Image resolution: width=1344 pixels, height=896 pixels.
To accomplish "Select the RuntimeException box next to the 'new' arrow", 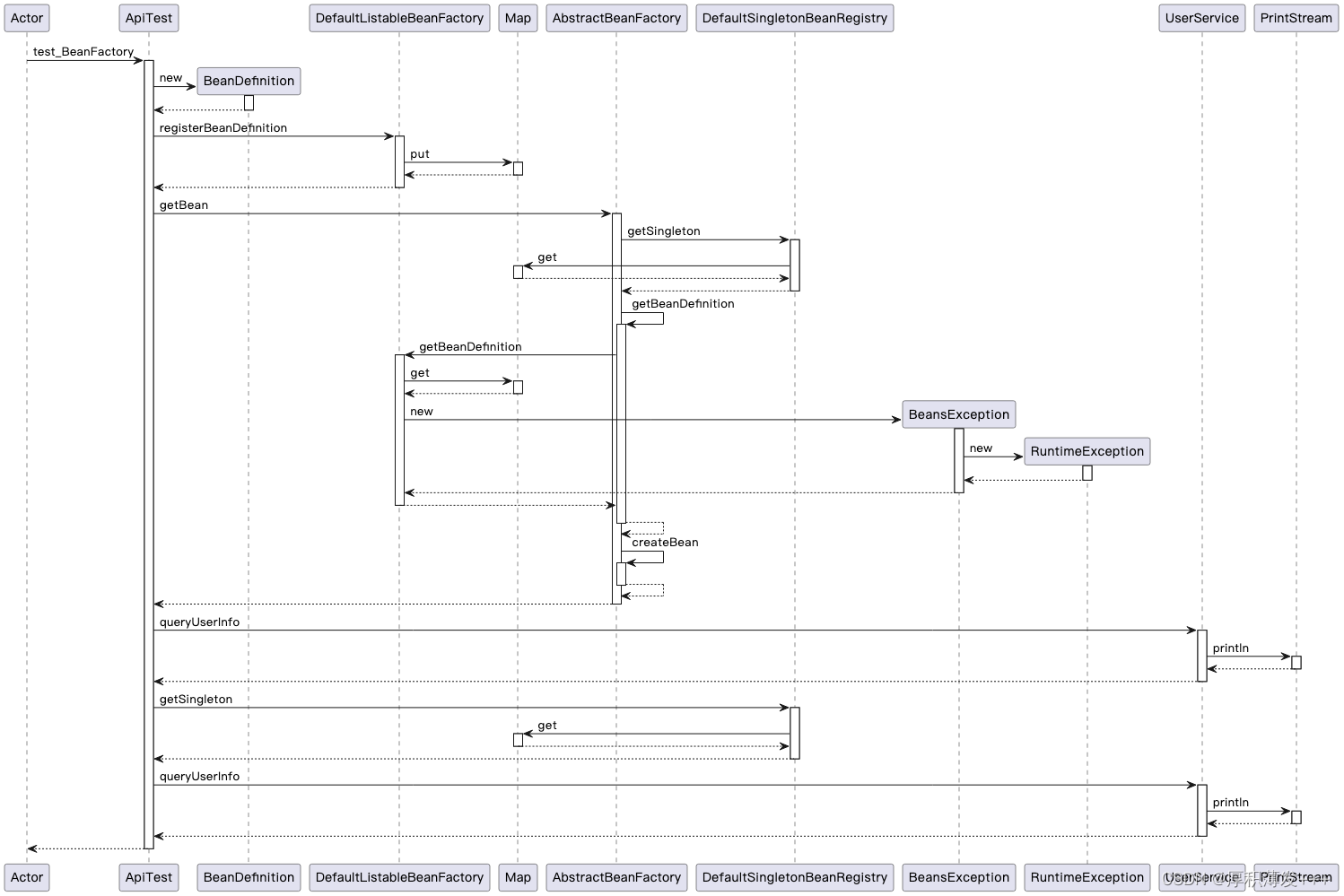I will 1087,451.
